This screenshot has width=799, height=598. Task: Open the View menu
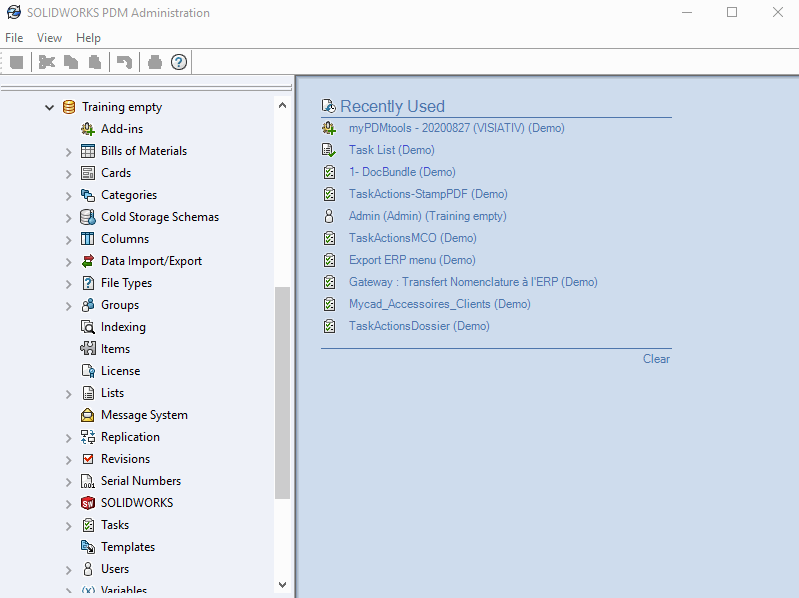49,38
